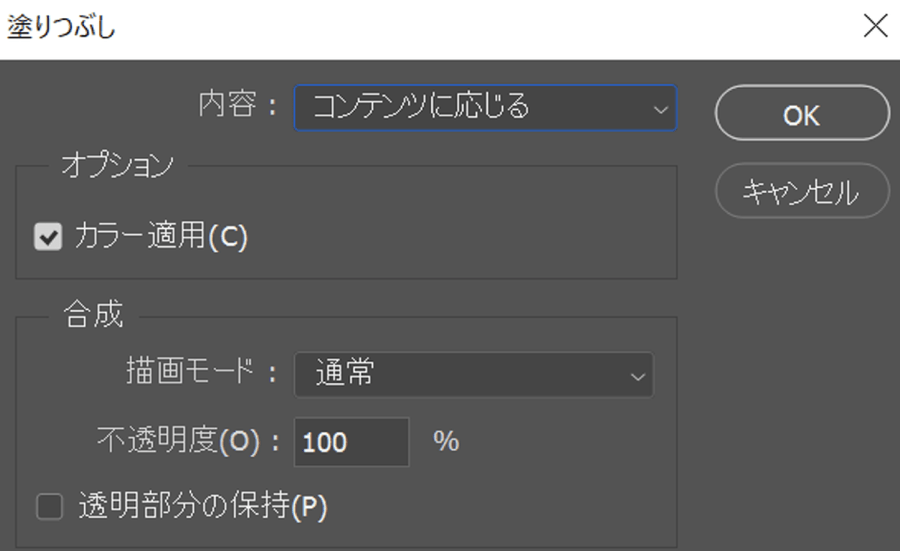This screenshot has height=551, width=900.
Task: Click the 塗りつぶし title bar text
Action: click(x=62, y=27)
